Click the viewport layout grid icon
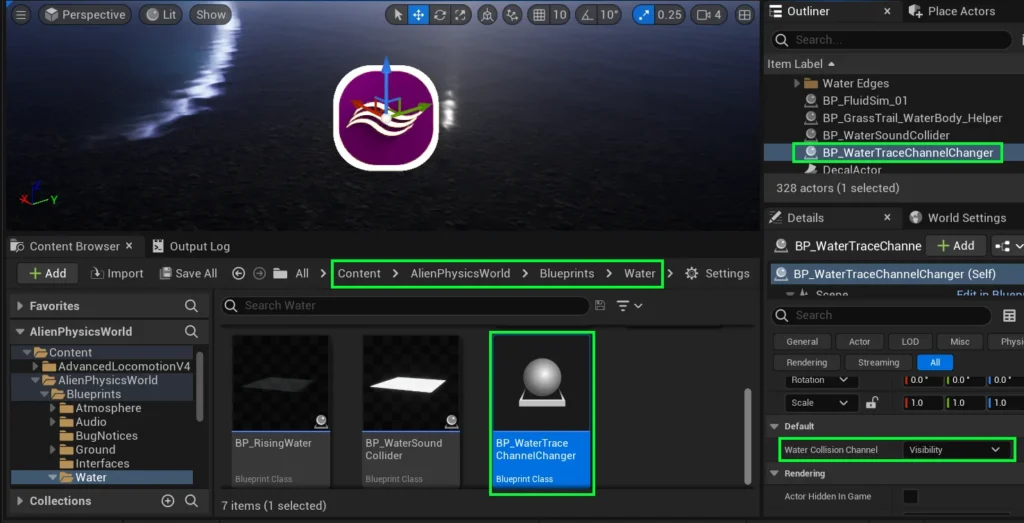Image resolution: width=1024 pixels, height=523 pixels. 745,15
